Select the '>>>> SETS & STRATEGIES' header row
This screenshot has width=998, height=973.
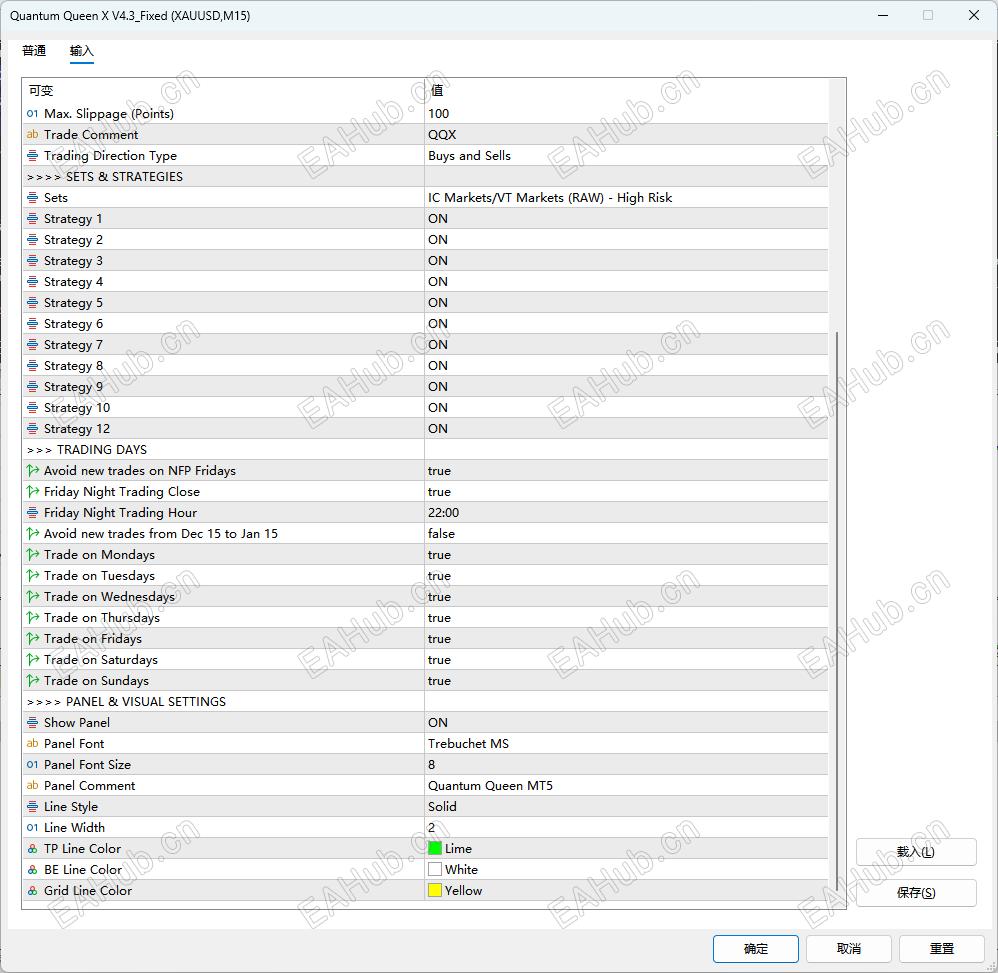pyautogui.click(x=425, y=177)
